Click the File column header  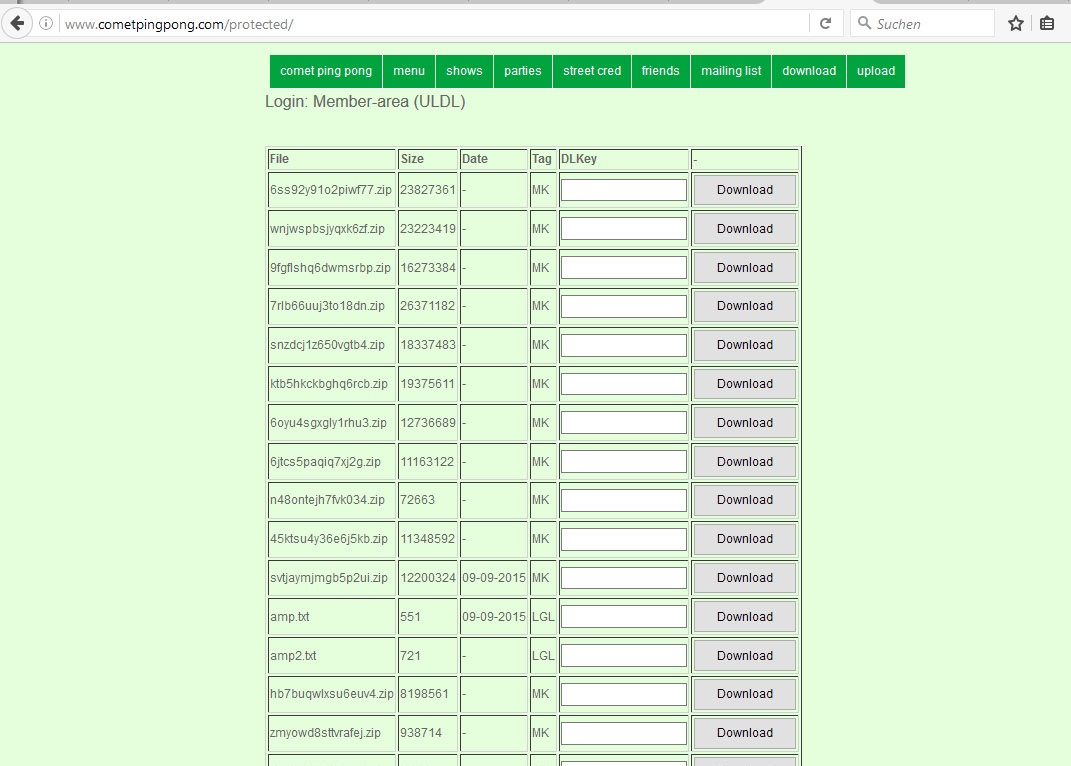279,159
